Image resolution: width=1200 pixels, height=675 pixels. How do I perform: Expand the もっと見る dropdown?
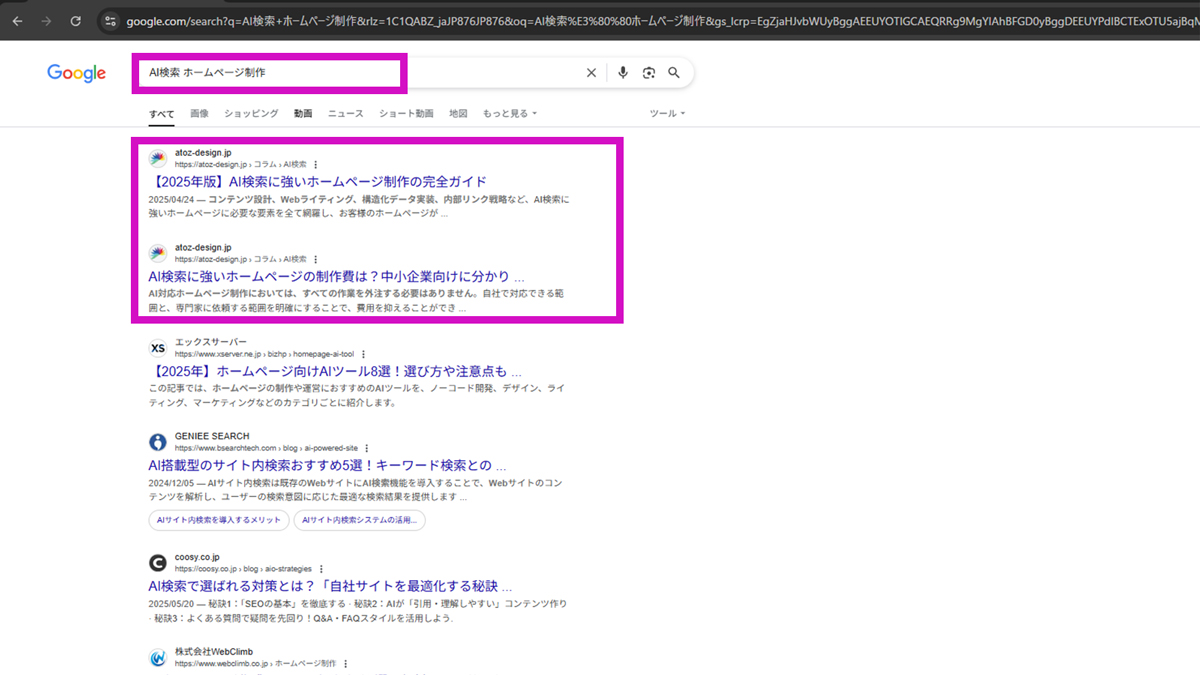point(509,114)
